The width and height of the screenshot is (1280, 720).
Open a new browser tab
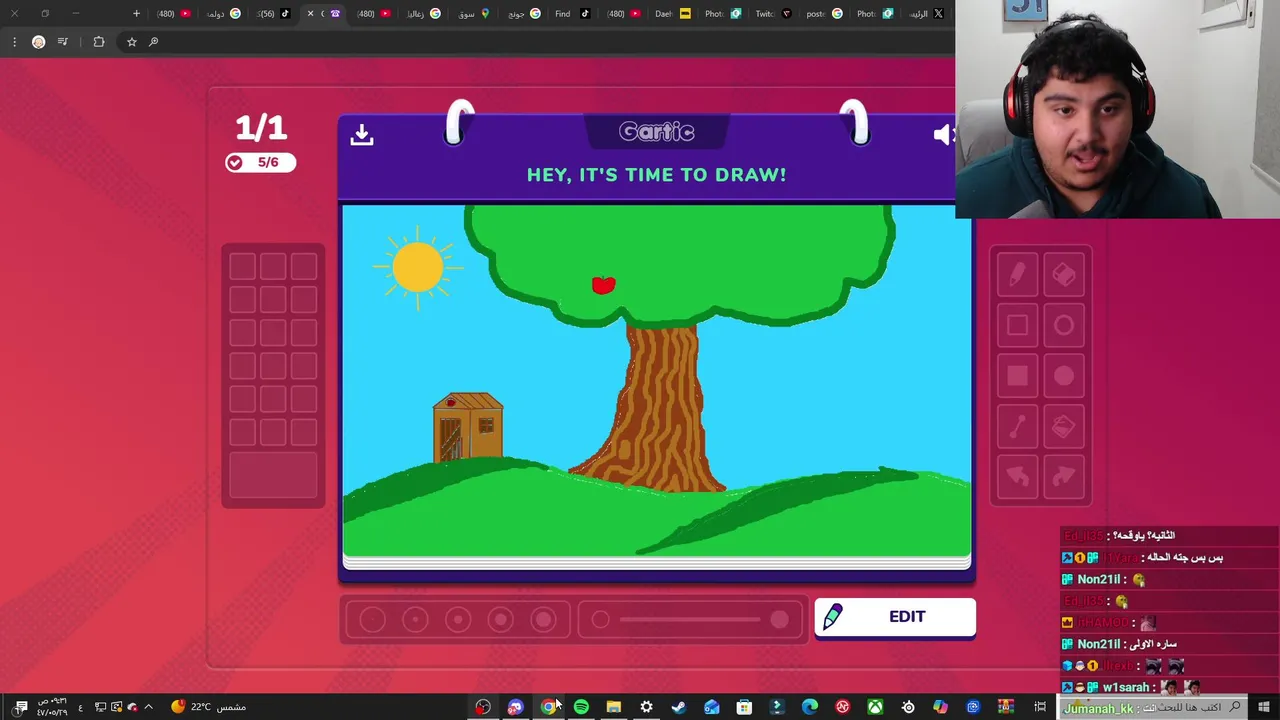tap(136, 14)
